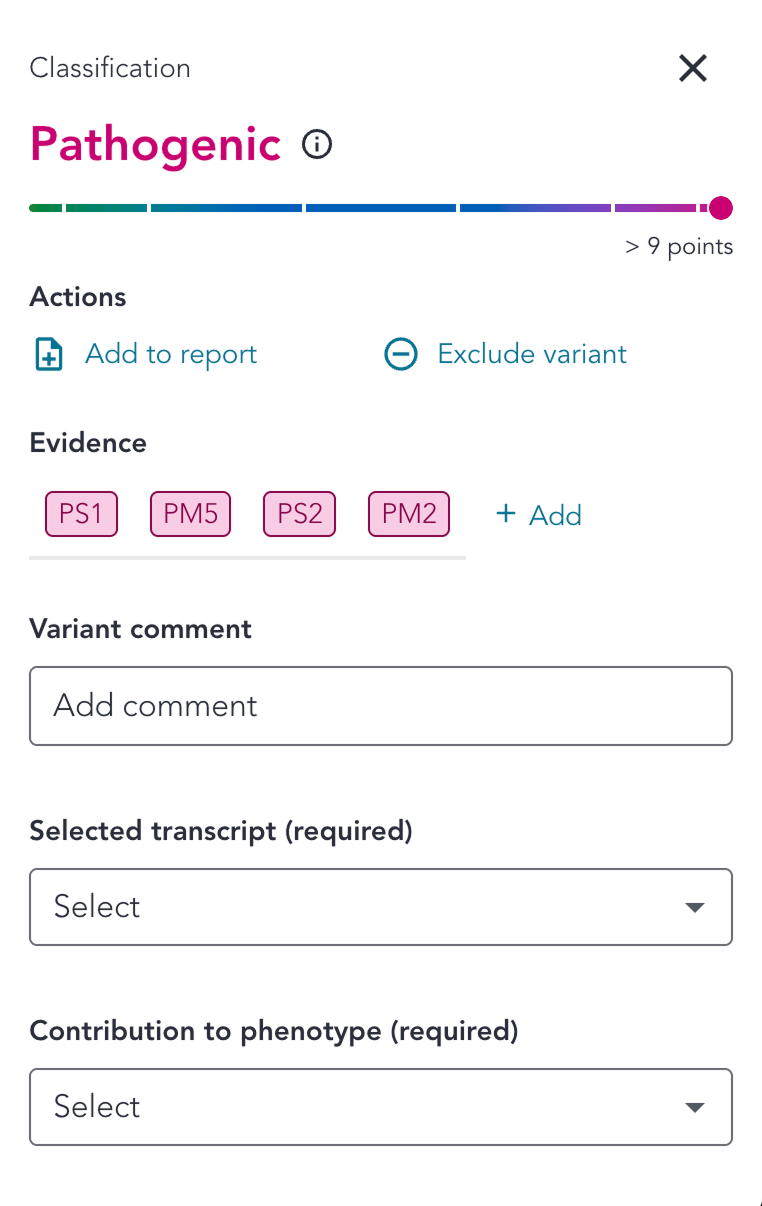Screen dimensions: 762x1206
Task: Open the Contribution to phenotype dropdown
Action: [381, 1107]
